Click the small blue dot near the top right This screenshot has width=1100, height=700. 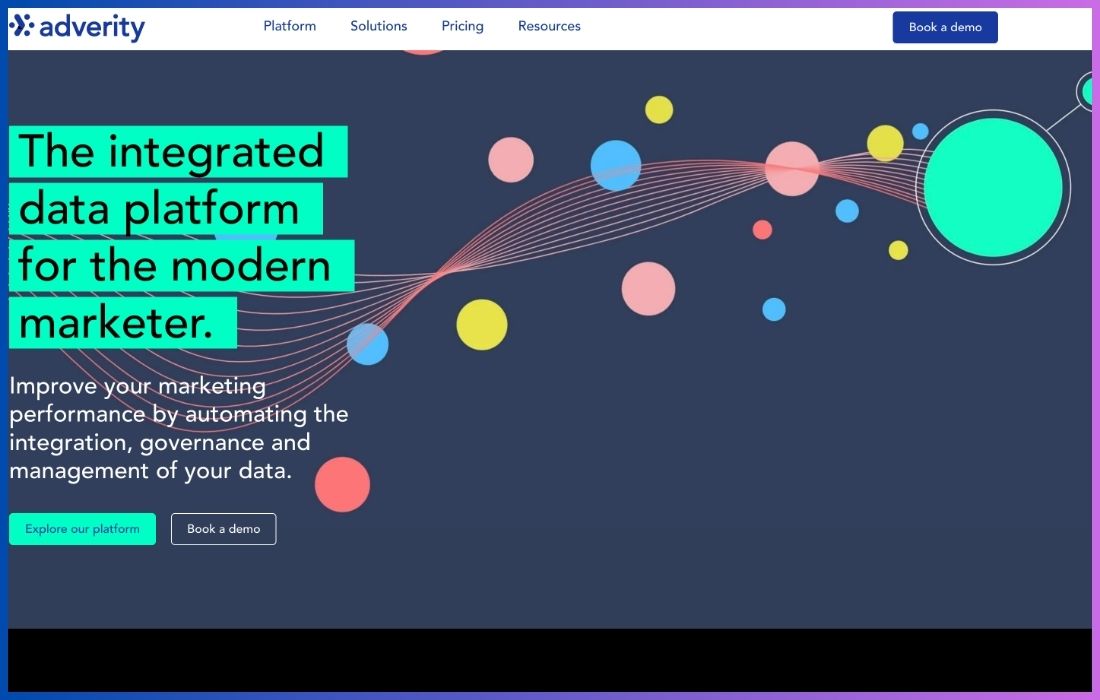tap(920, 130)
